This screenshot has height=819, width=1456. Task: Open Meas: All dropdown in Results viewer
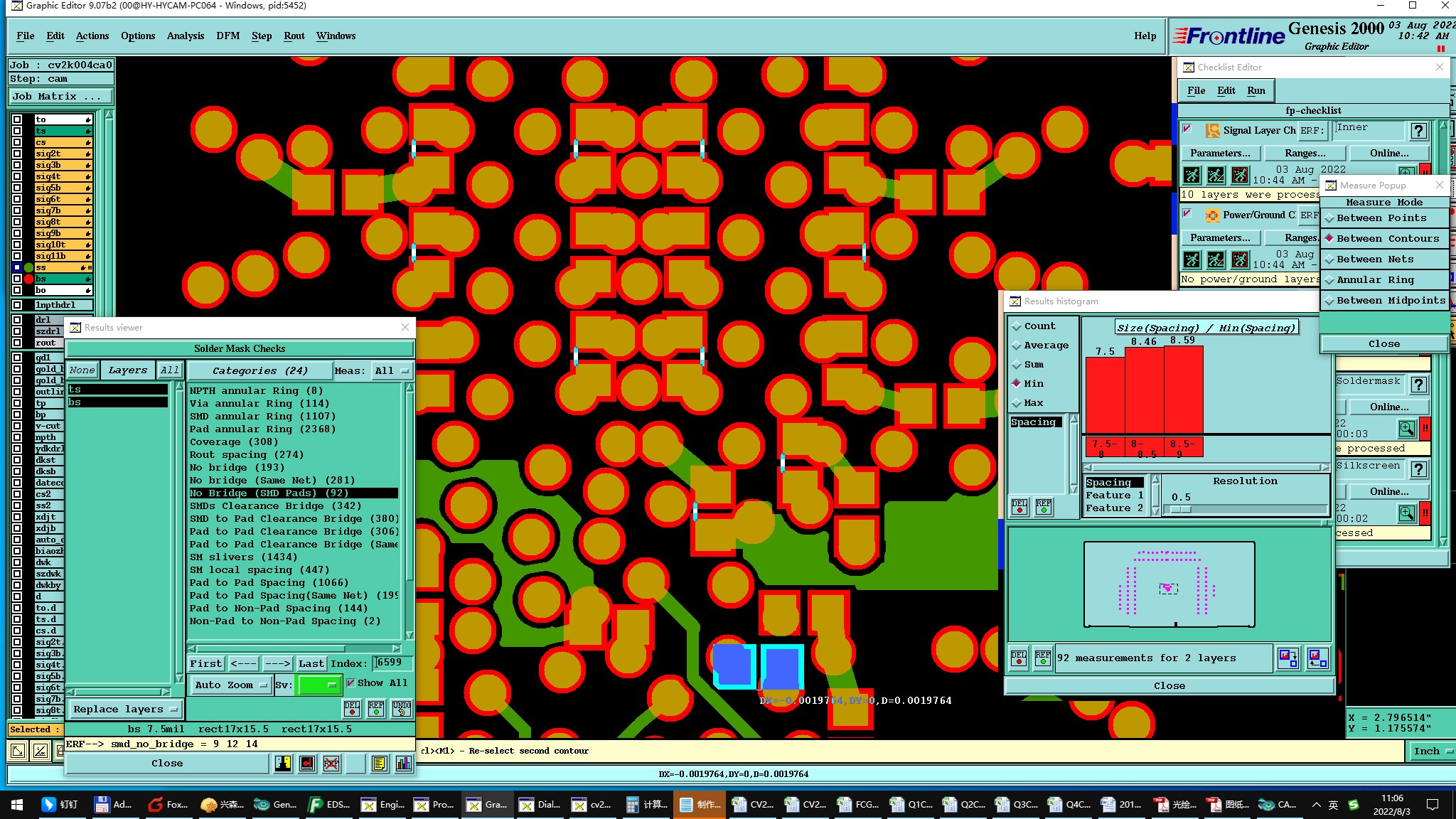point(392,370)
